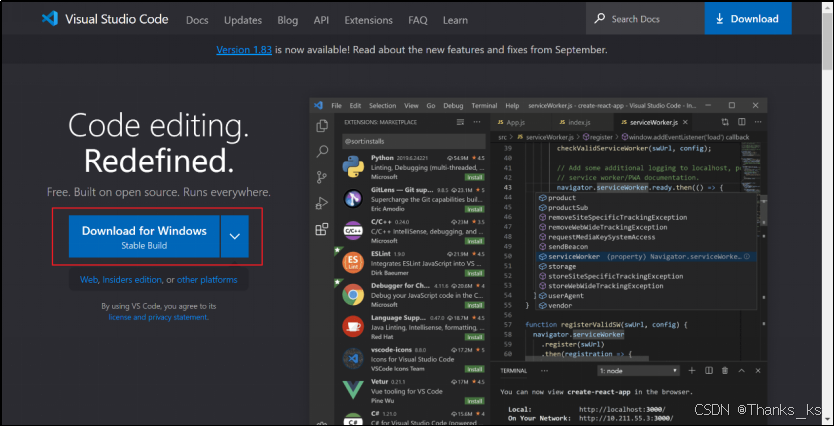
Task: Click Install button for Python extension in the preview
Action: pos(473,177)
